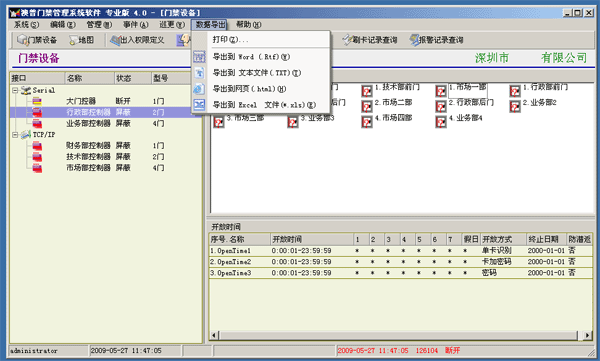This screenshot has height=361, width=600.
Task: Select door icon 2.业务部2
Action: tap(515, 106)
